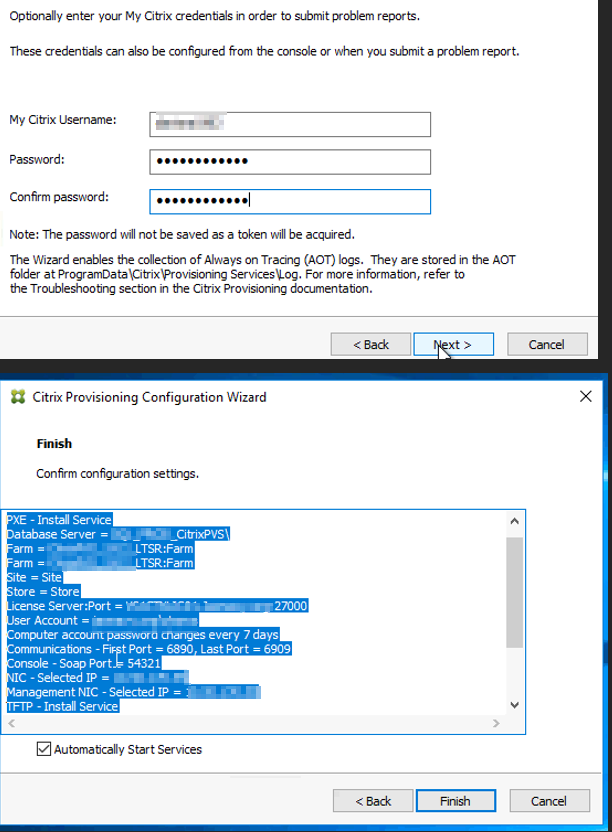The height and width of the screenshot is (832, 612).
Task: Select 'PXE - Install Service' line
Action: tap(59, 519)
